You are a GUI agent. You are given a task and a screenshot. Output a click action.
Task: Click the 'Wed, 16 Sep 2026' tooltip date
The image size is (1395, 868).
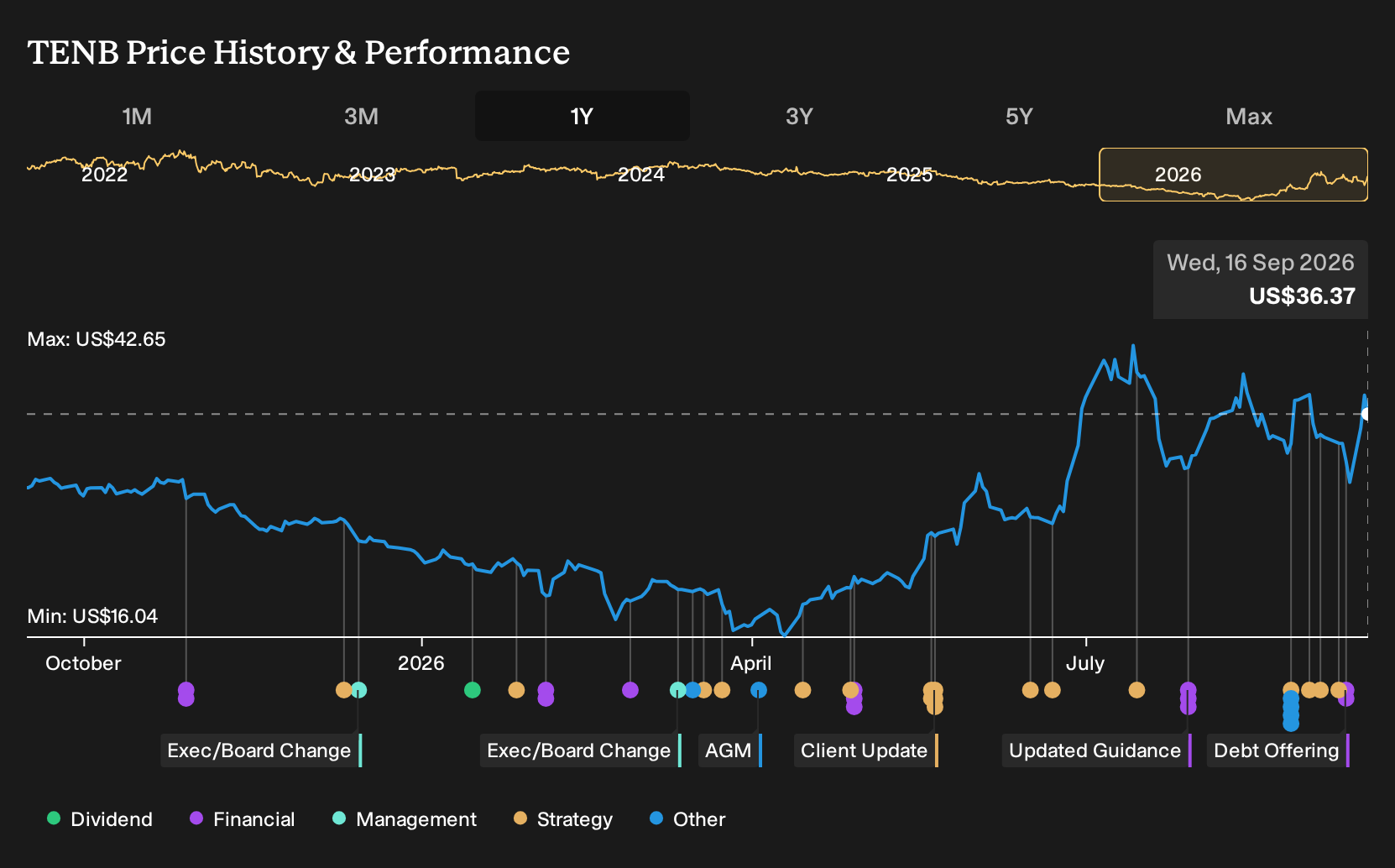[1261, 263]
